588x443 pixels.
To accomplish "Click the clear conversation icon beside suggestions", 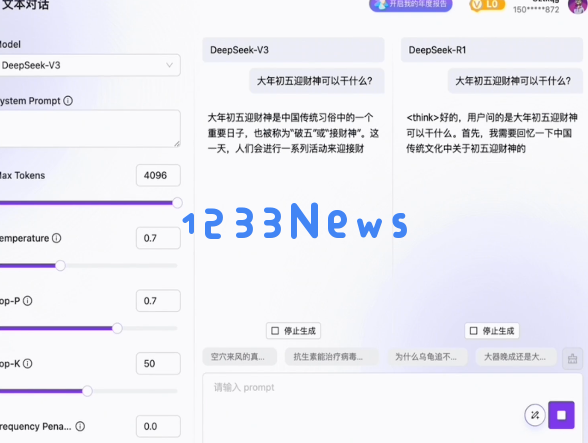I will tap(572, 359).
